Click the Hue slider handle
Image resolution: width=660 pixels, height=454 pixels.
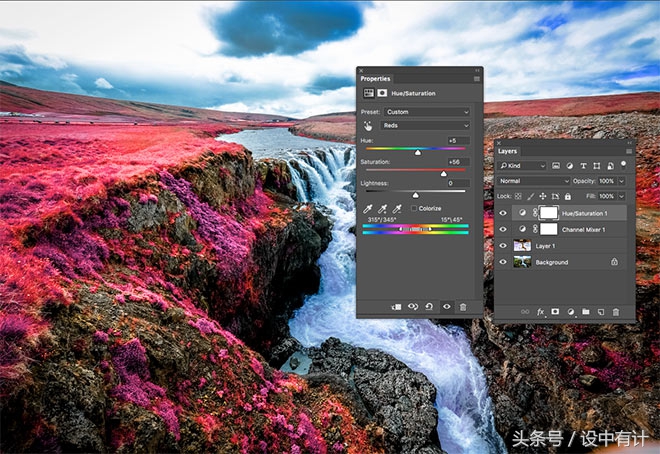[418, 153]
